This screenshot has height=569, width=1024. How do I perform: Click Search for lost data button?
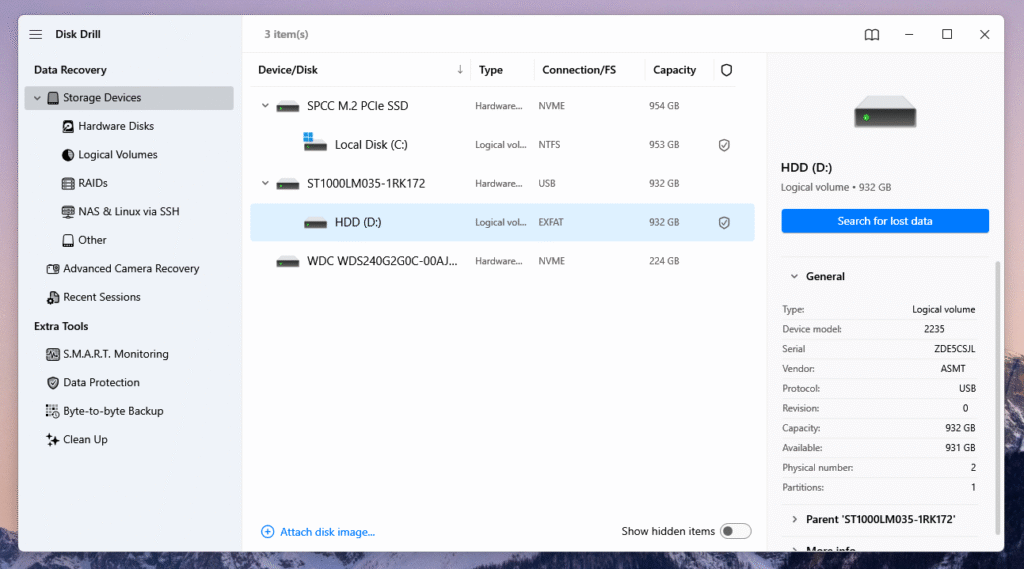pos(884,221)
